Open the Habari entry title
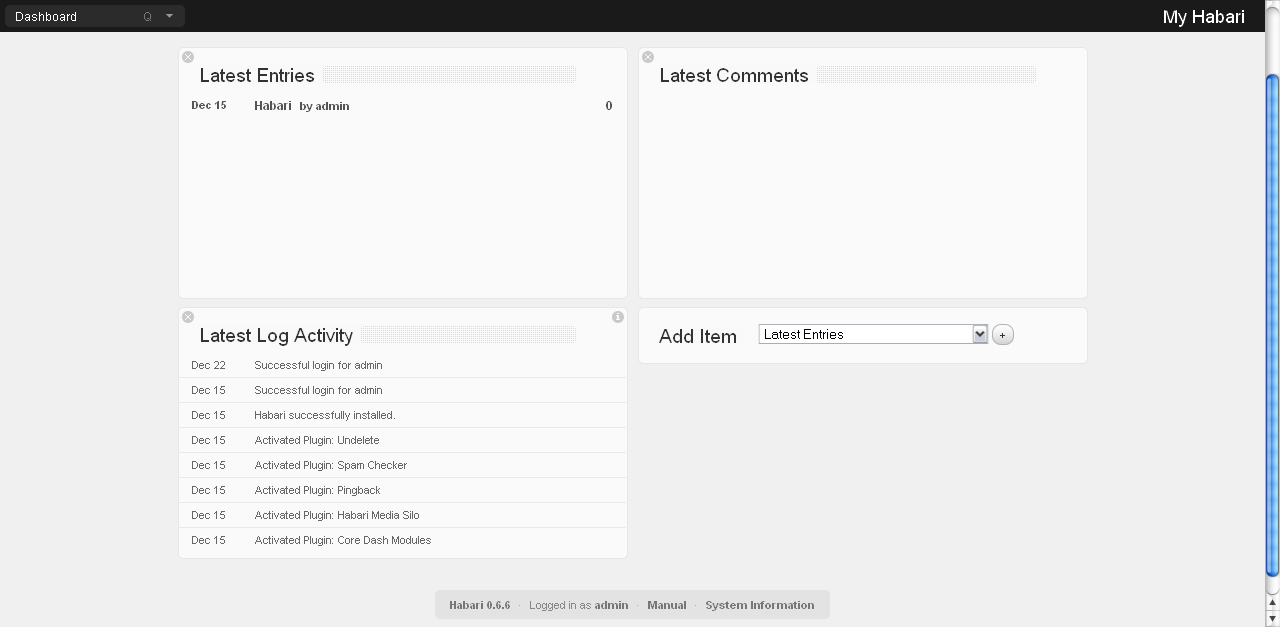 click(272, 106)
